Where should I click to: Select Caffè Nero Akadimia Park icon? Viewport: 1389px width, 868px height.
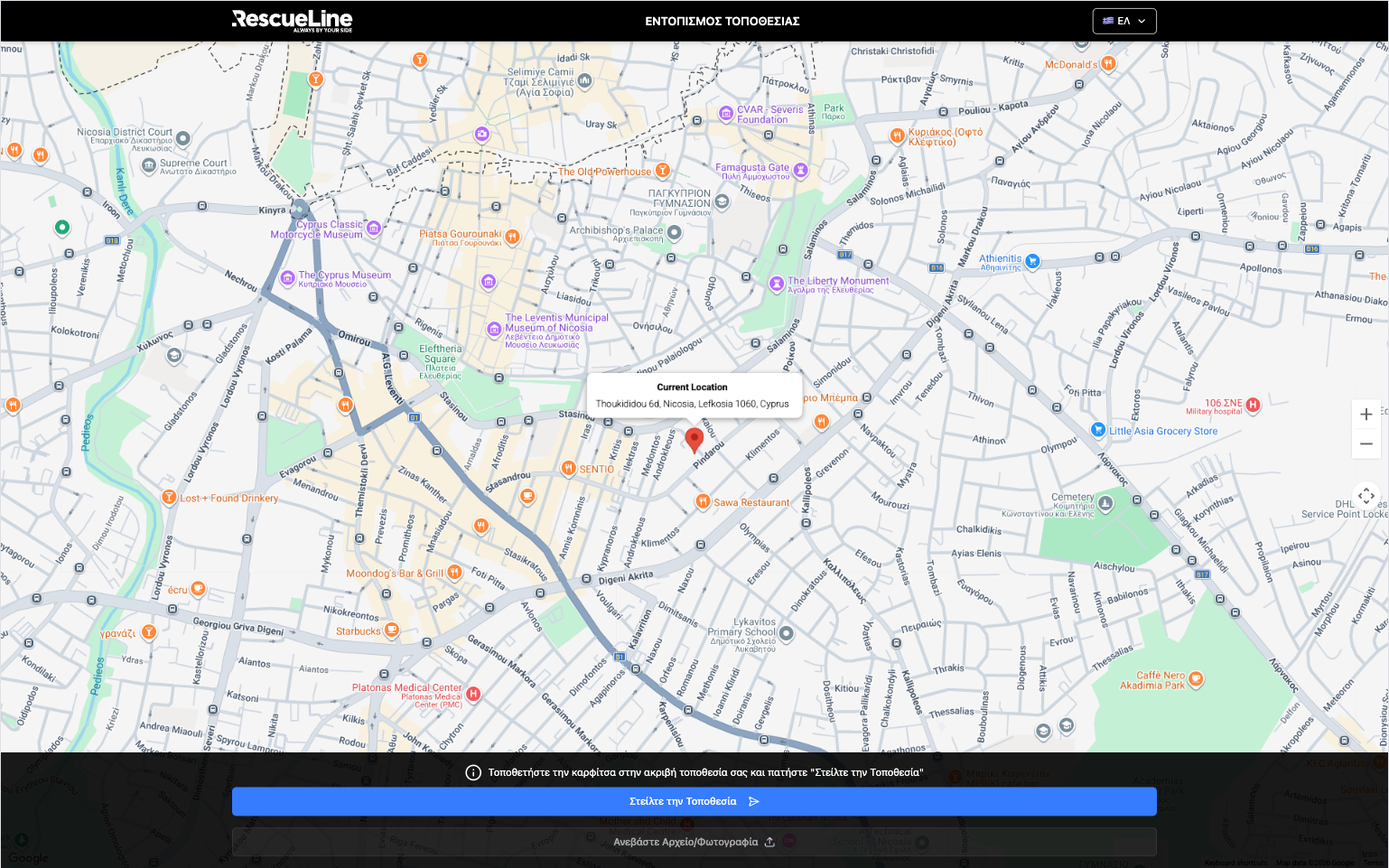[x=1195, y=678]
